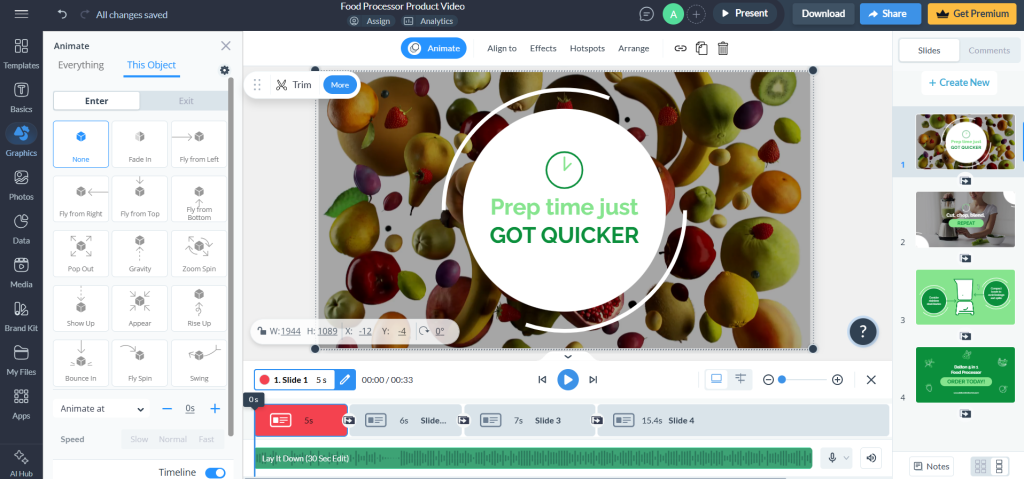Image resolution: width=1024 pixels, height=479 pixels.
Task: Open Arrange menu
Action: coord(633,48)
